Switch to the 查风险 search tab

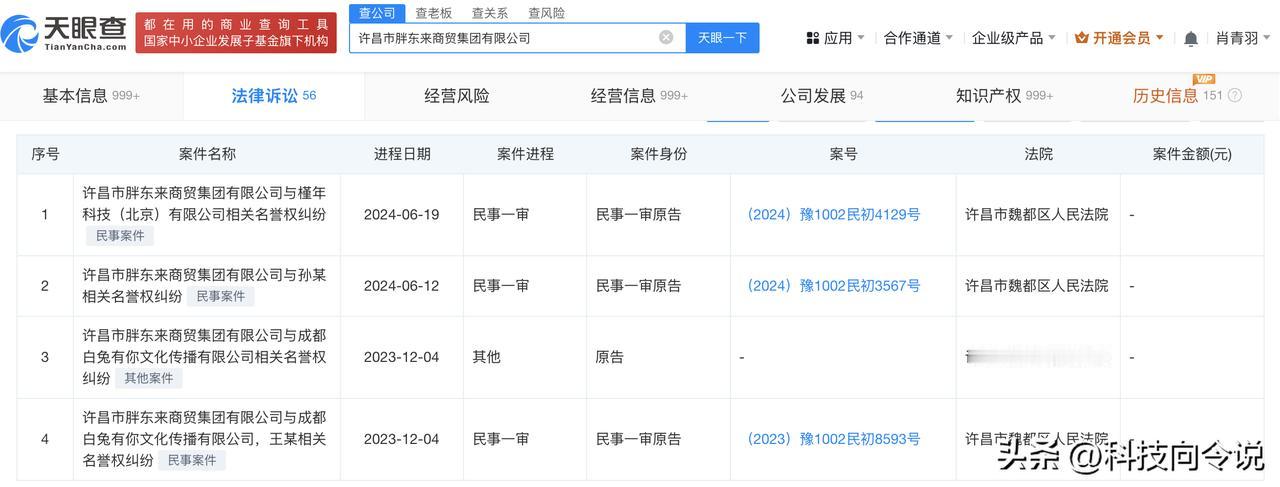point(546,13)
